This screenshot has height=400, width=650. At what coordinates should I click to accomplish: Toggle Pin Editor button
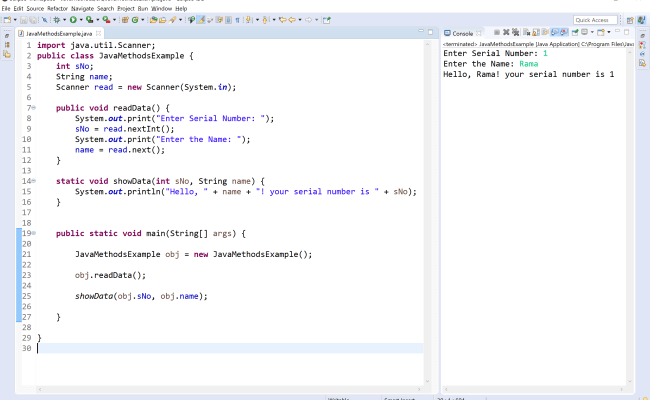(327, 20)
